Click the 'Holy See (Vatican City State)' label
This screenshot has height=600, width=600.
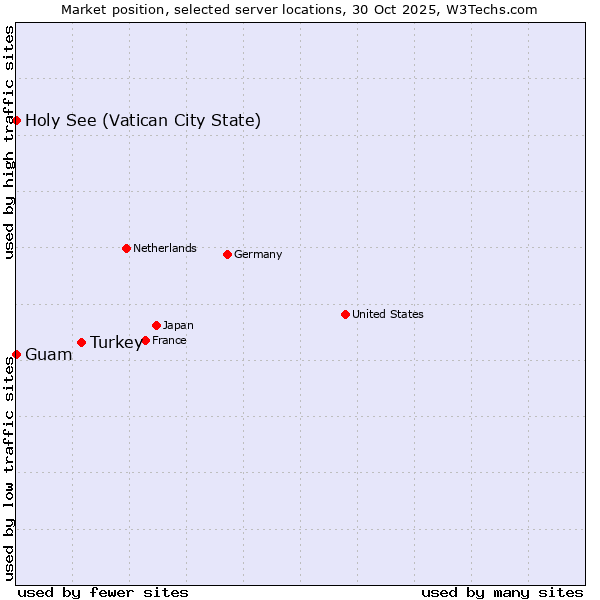143,121
